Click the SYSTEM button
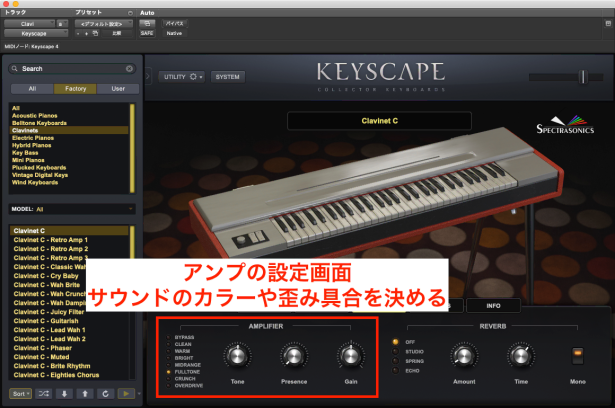 (x=227, y=77)
